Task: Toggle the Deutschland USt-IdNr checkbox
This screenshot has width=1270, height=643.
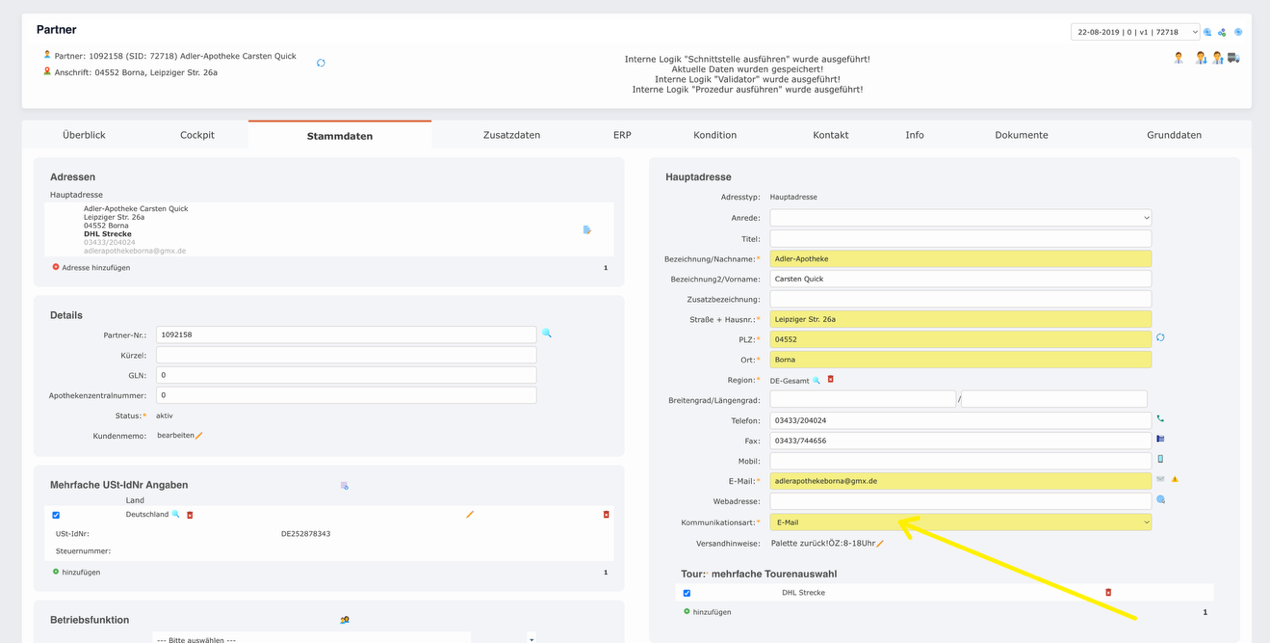Action: click(55, 515)
